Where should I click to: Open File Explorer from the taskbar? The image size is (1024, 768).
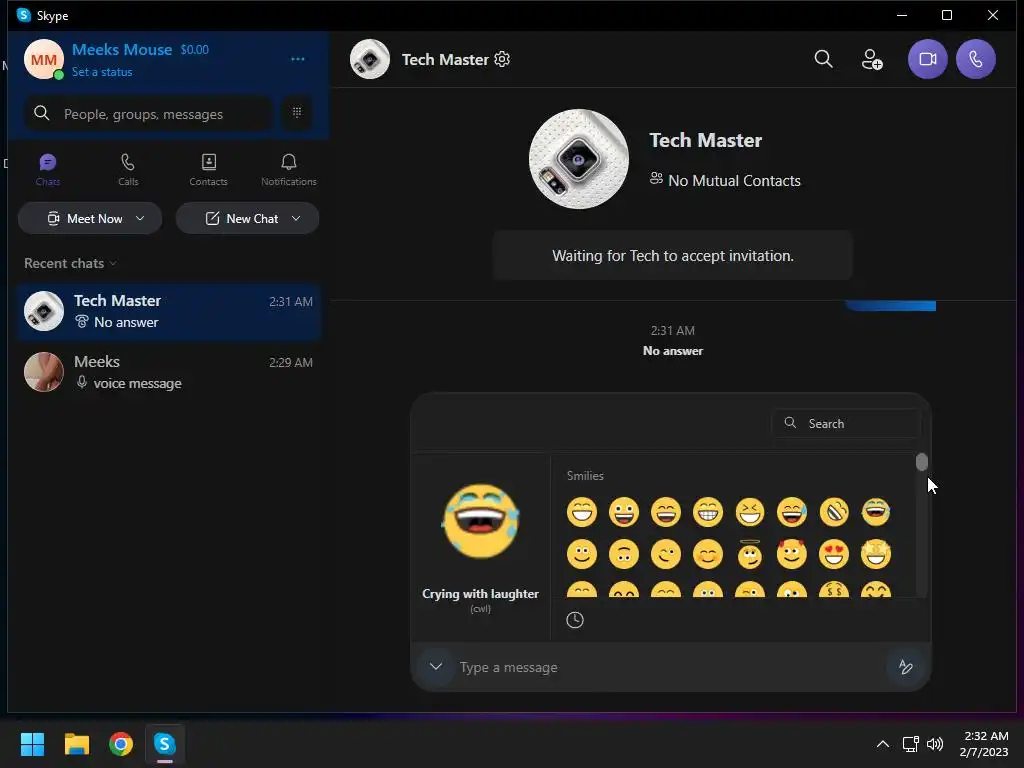[76, 744]
